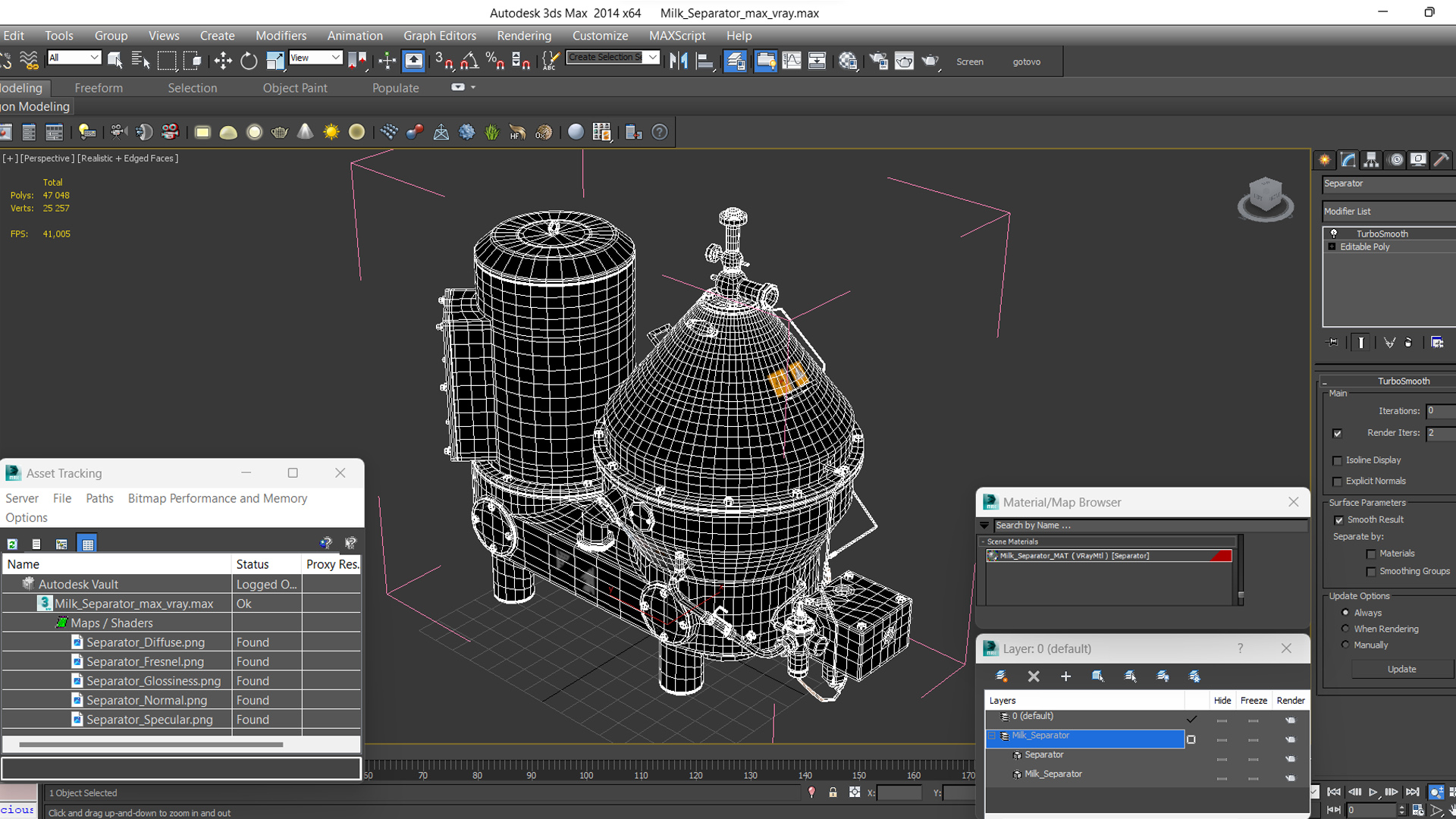
Task: Enable Smoothing Groups checkbox
Action: coord(1371,572)
